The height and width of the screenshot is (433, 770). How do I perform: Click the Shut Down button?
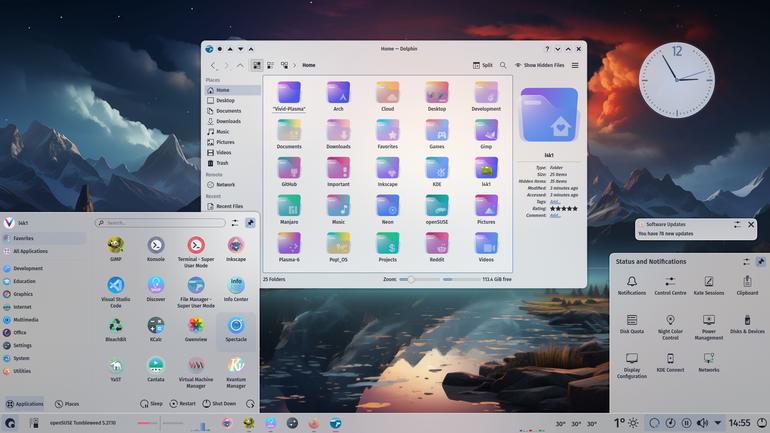click(x=219, y=404)
